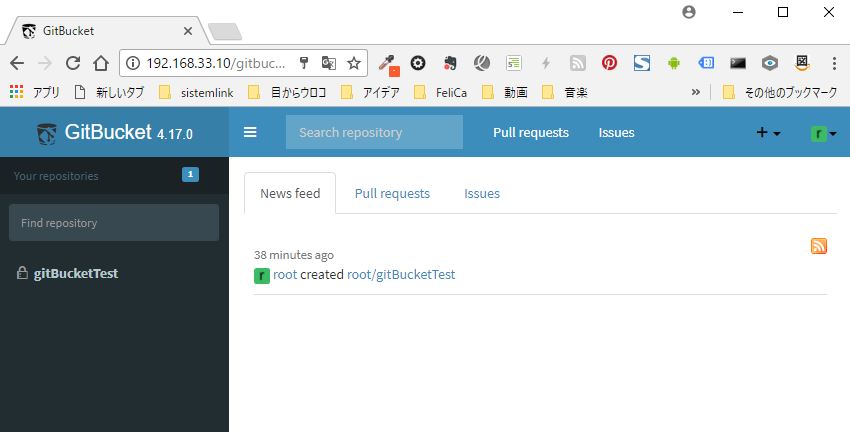Click the site information icon in address bar
The image size is (850, 432).
tap(133, 63)
